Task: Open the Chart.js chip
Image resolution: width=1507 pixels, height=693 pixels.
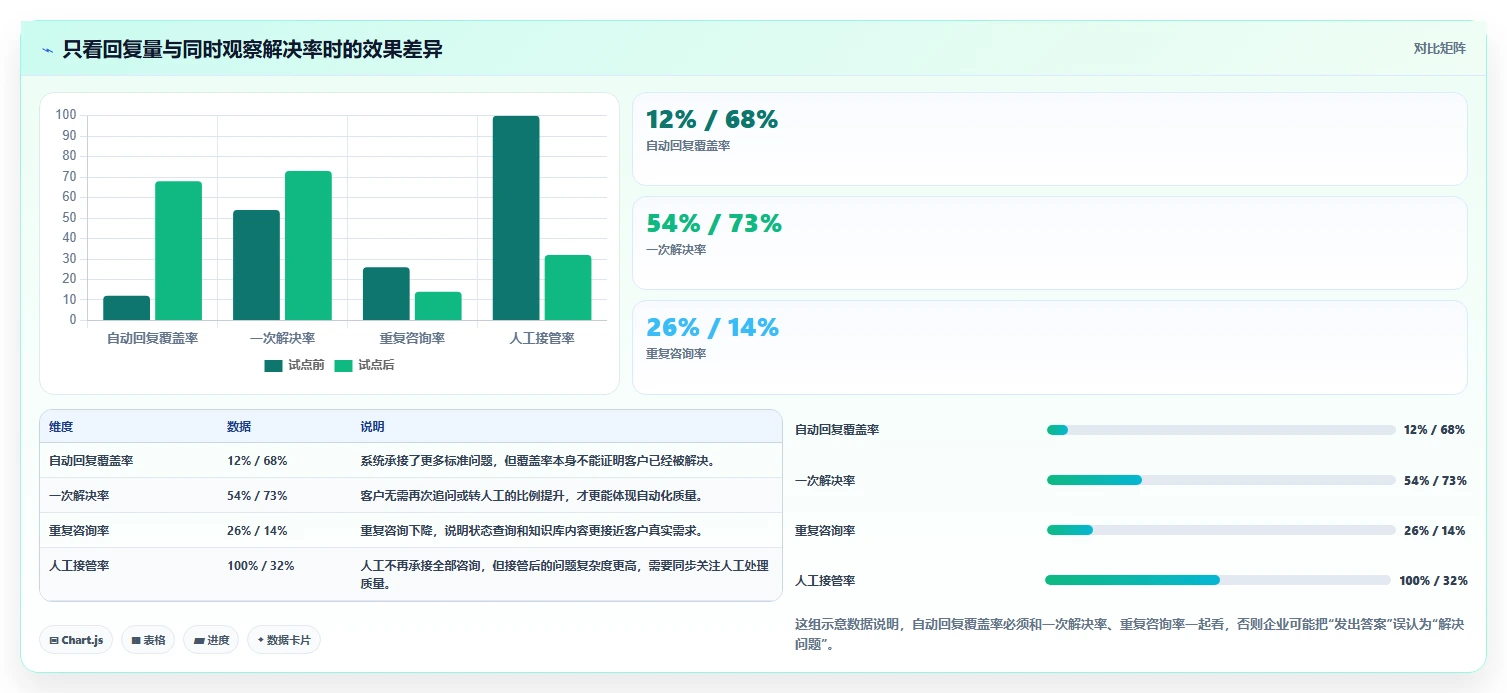Action: (x=76, y=640)
